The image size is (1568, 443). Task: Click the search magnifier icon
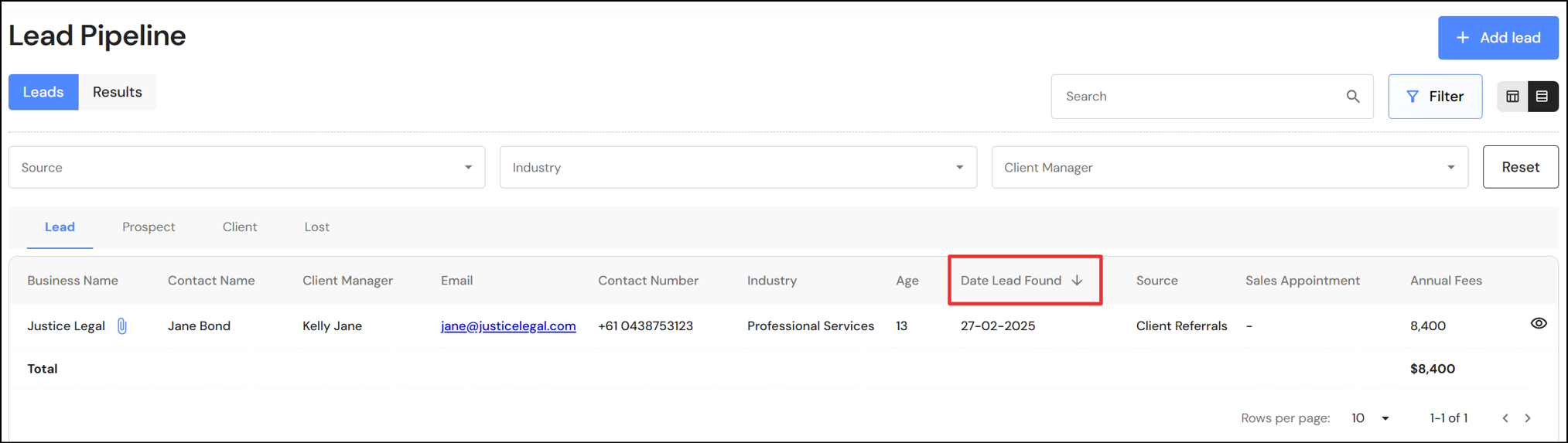(x=1352, y=97)
